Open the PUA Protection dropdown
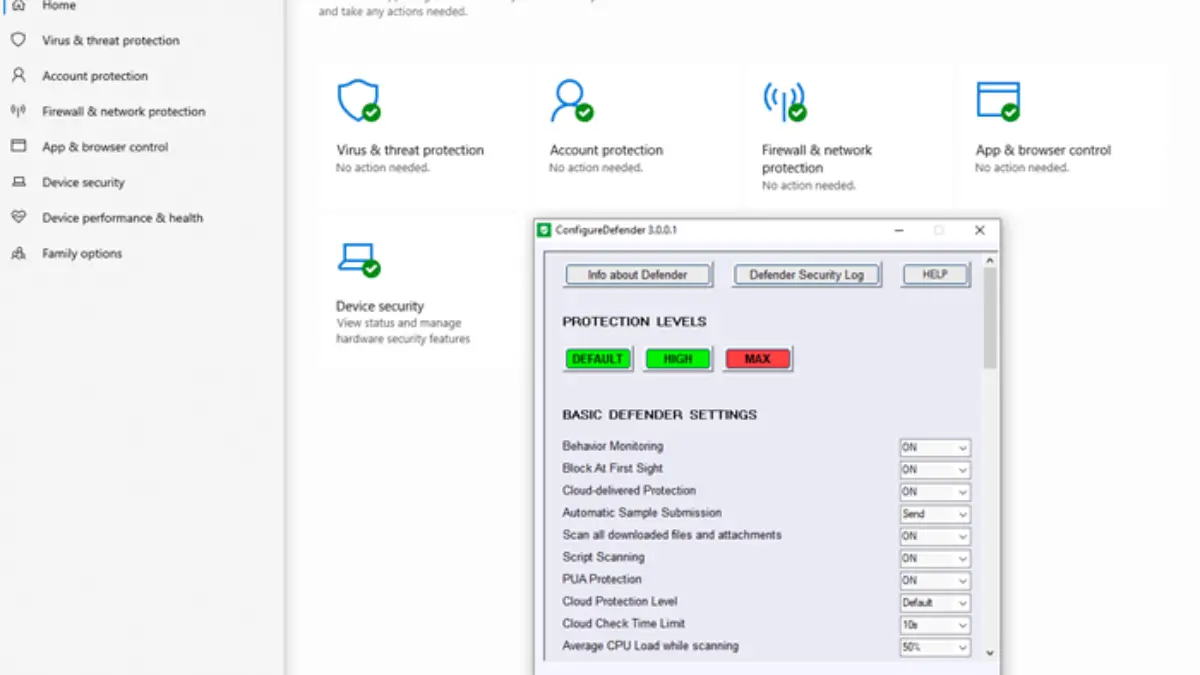The height and width of the screenshot is (675, 1200). tap(935, 580)
